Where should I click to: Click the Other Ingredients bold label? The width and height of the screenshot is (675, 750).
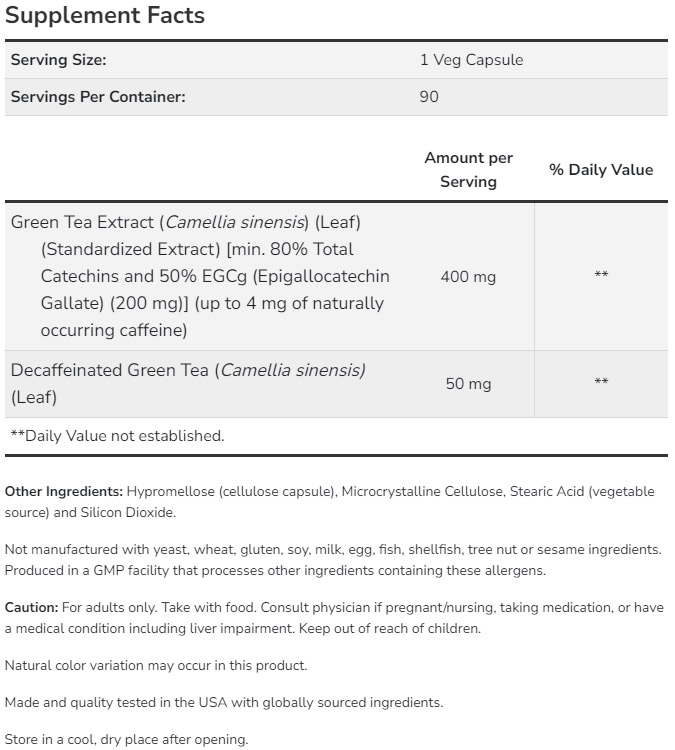(64, 492)
